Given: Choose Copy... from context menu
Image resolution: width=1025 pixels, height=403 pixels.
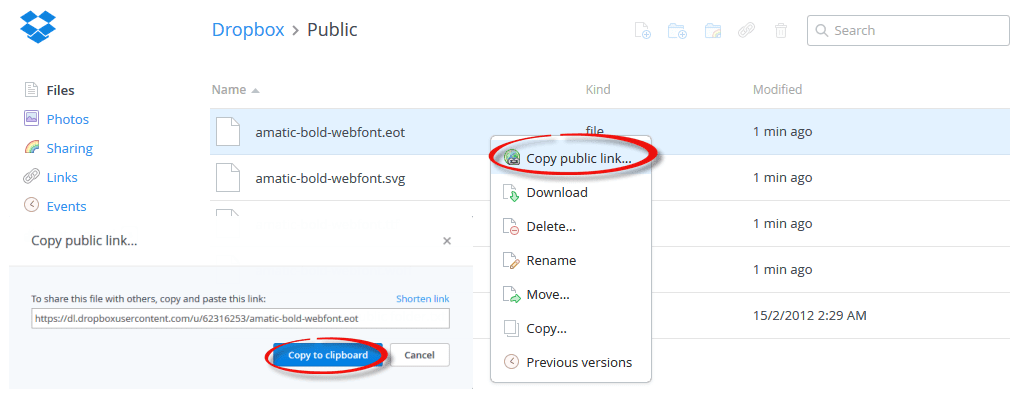Looking at the screenshot, I should tap(571, 328).
